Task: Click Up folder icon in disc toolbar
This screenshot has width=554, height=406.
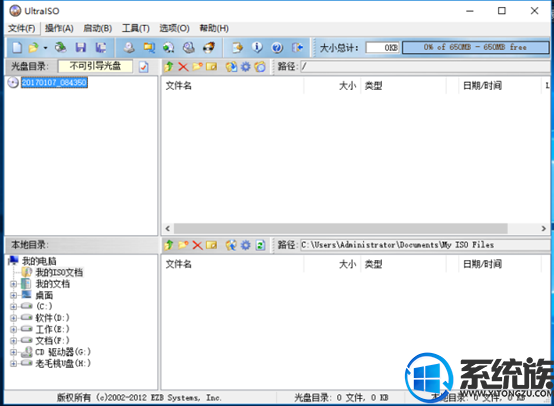Action: point(169,66)
